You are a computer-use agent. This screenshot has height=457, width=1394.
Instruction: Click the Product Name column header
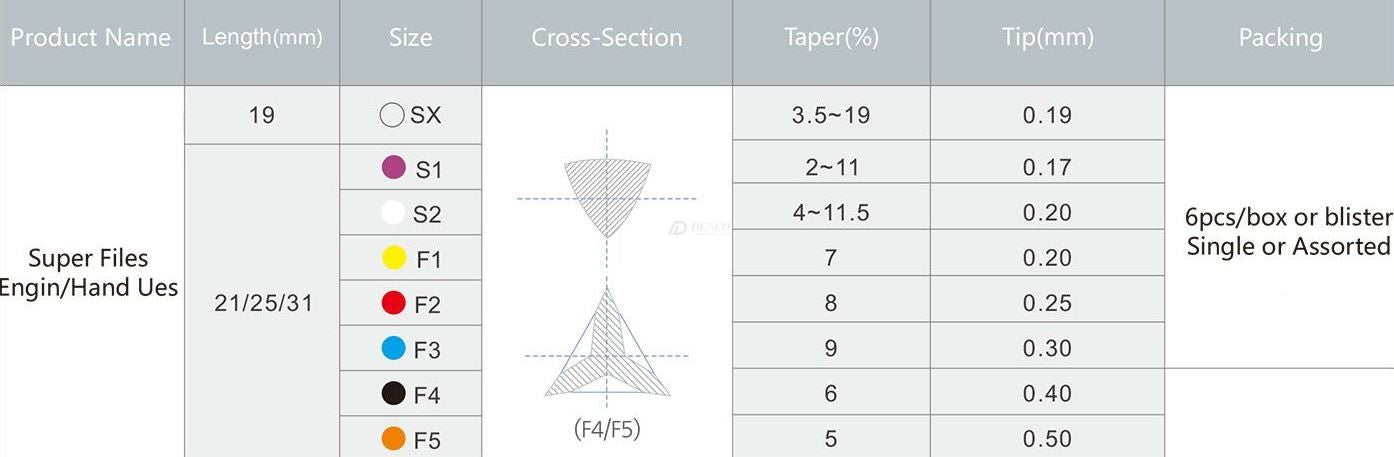(x=91, y=38)
